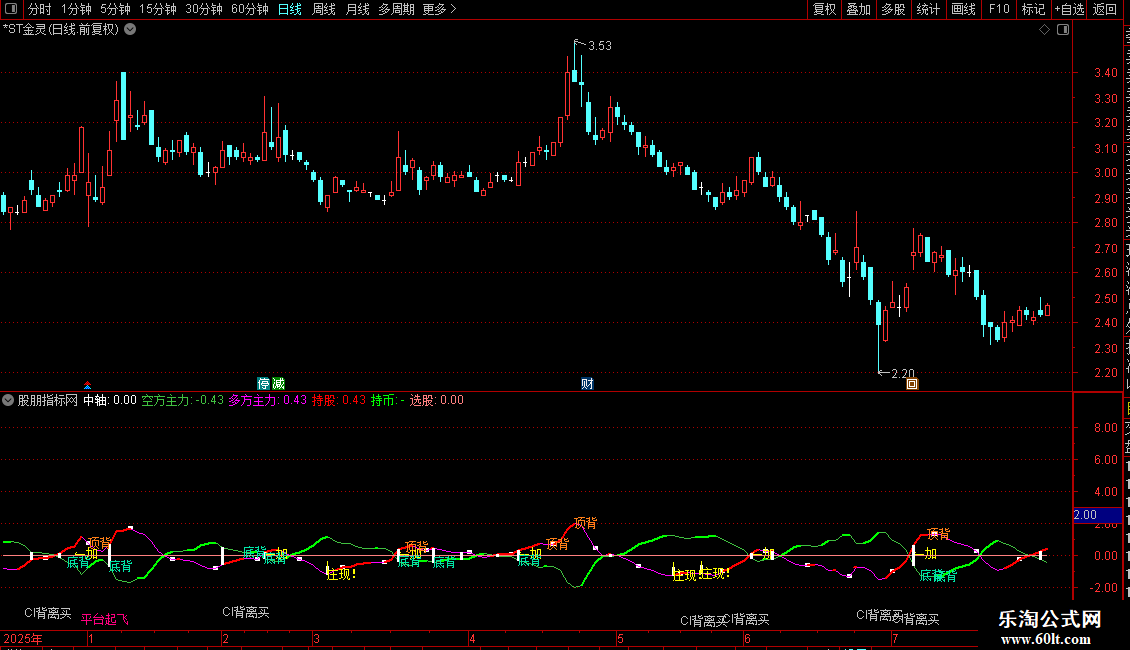This screenshot has width=1130, height=650.
Task: Open the 多周期 multi-period view
Action: tap(396, 9)
